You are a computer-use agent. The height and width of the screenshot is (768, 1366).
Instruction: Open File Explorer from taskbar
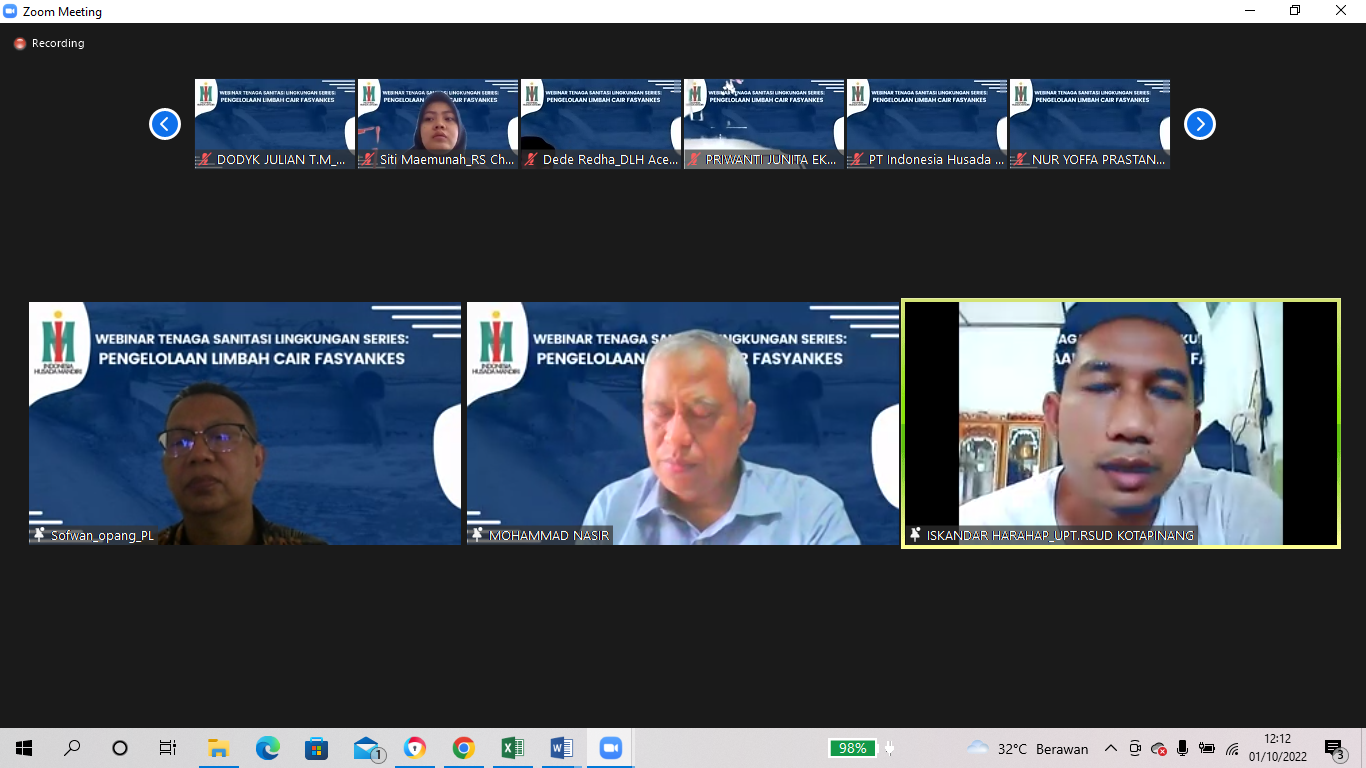(218, 748)
